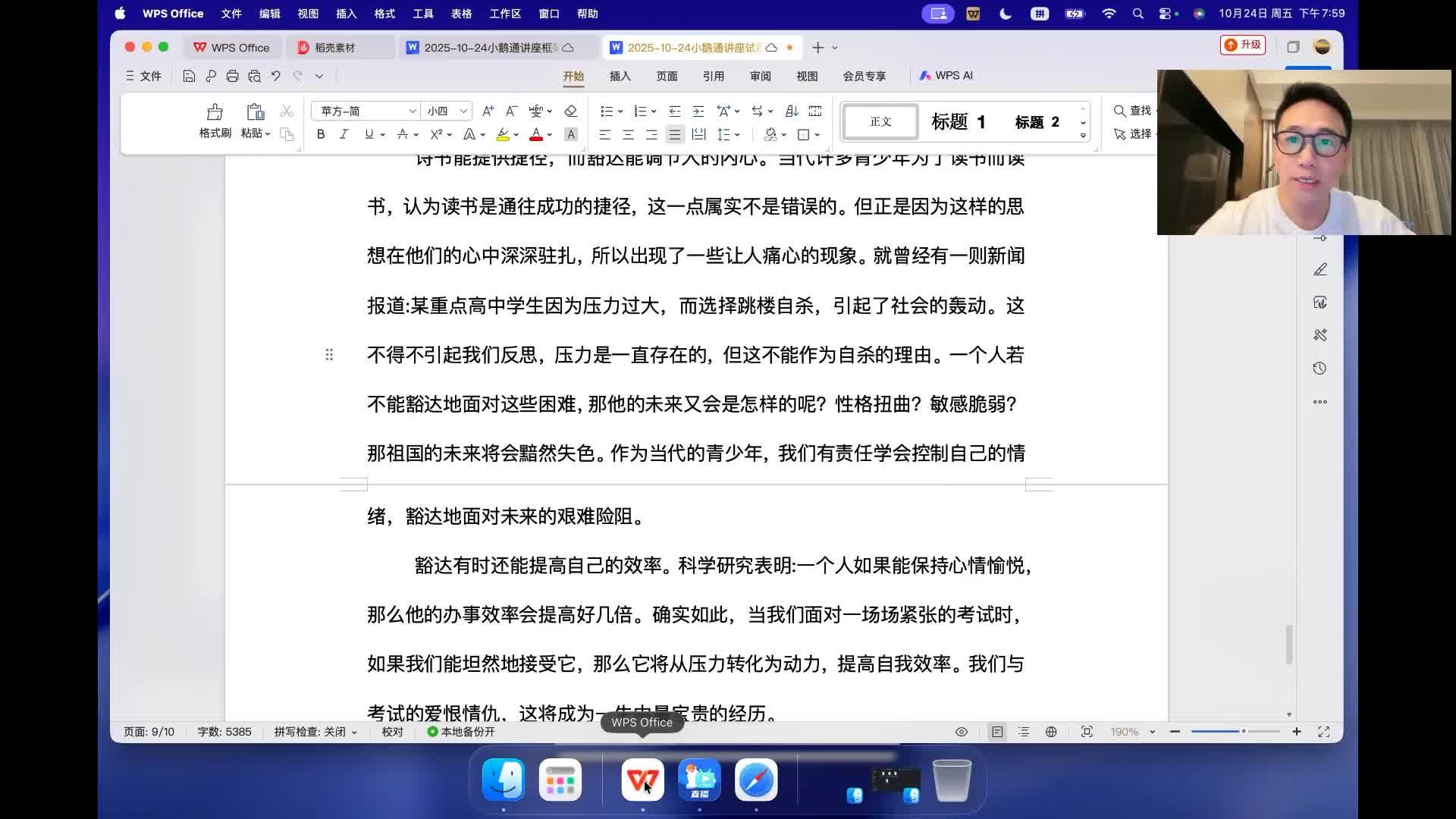Screen dimensions: 1456x819
Task: Click the increase font size icon
Action: coord(488,111)
